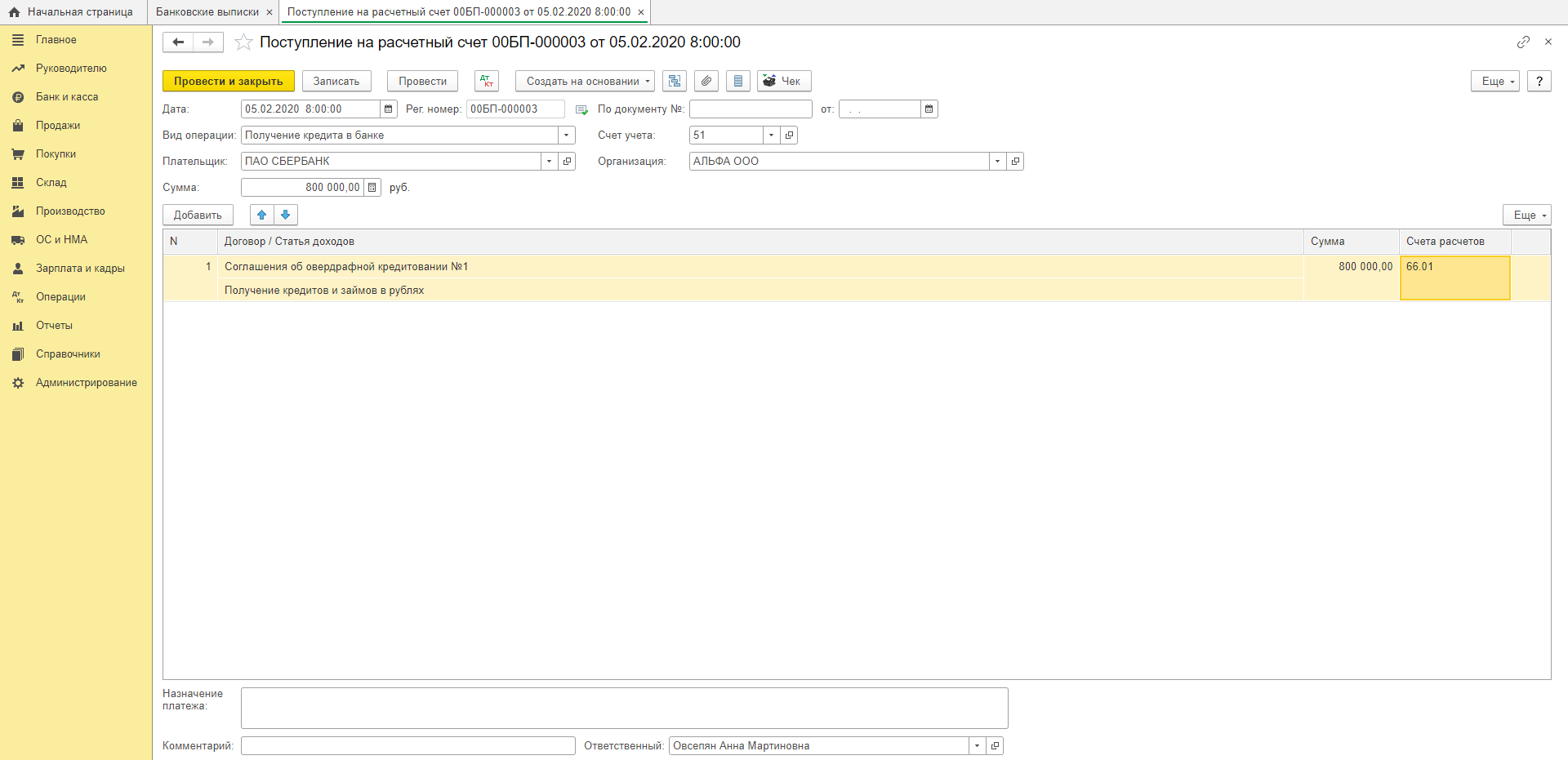
Task: Open attached files via paperclip icon
Action: click(706, 81)
